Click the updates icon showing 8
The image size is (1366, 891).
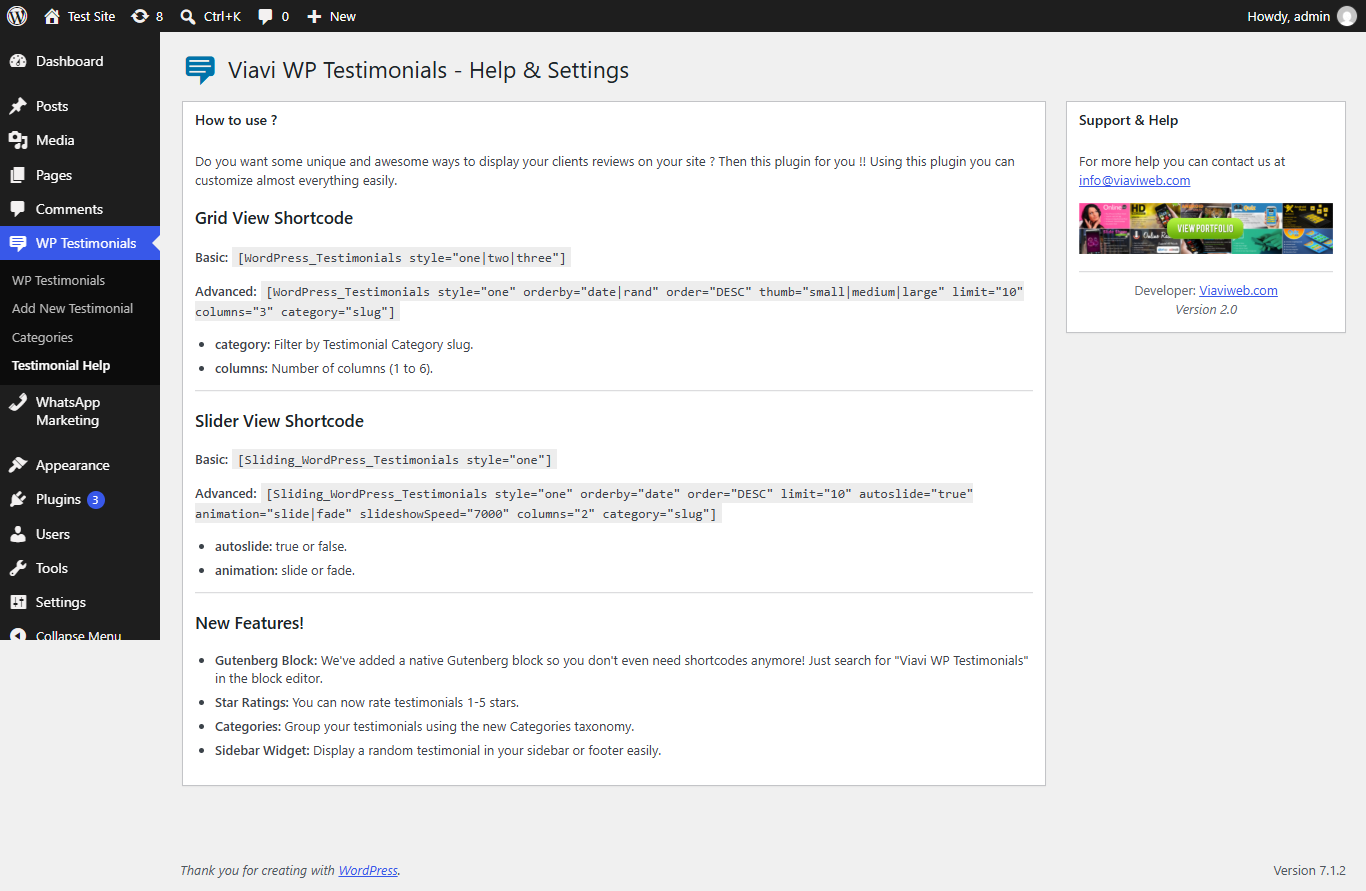tap(140, 16)
